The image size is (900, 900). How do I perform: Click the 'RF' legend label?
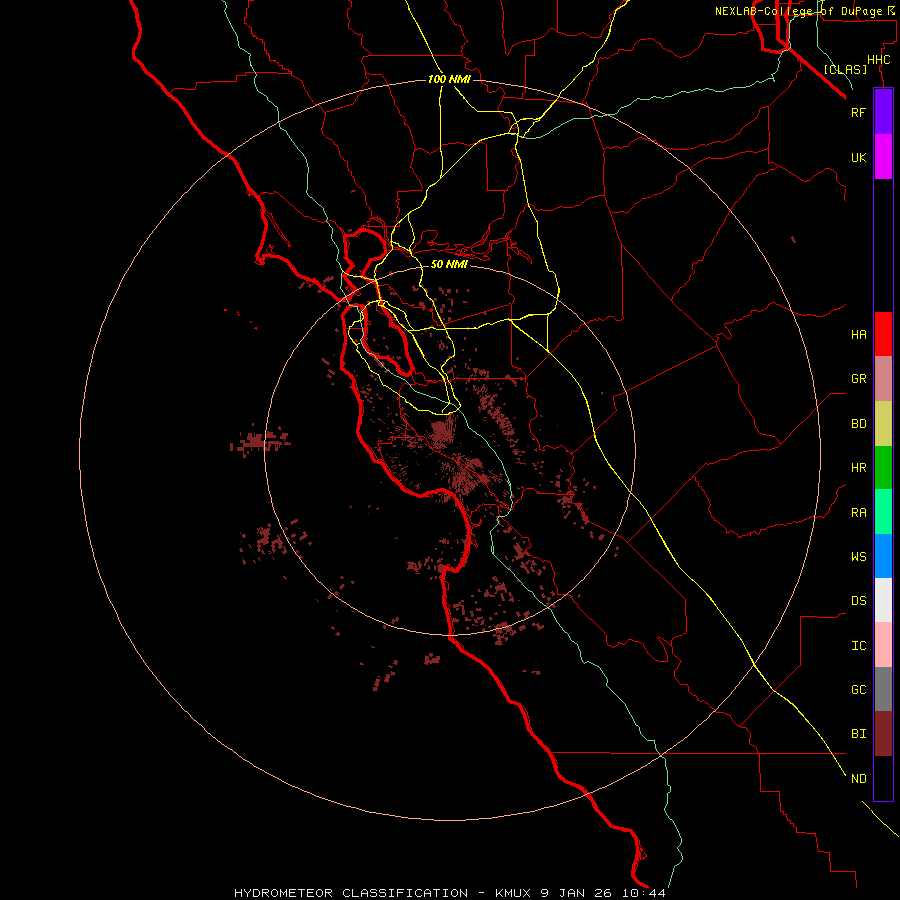(x=858, y=112)
